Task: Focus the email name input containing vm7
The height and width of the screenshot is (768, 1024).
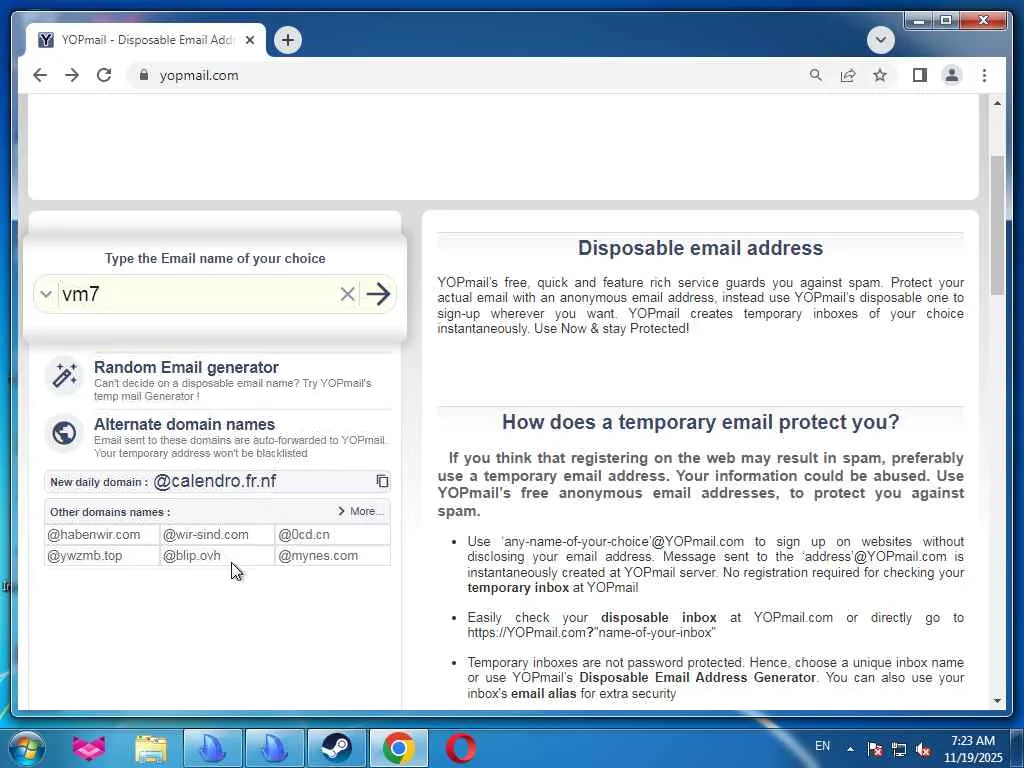Action: (x=197, y=294)
